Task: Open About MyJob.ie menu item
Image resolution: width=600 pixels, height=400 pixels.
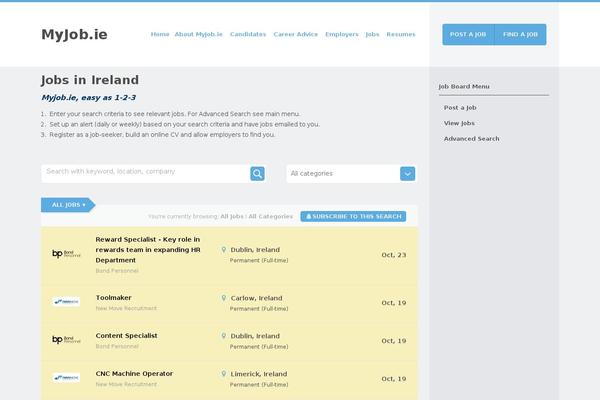Action: 199,34
